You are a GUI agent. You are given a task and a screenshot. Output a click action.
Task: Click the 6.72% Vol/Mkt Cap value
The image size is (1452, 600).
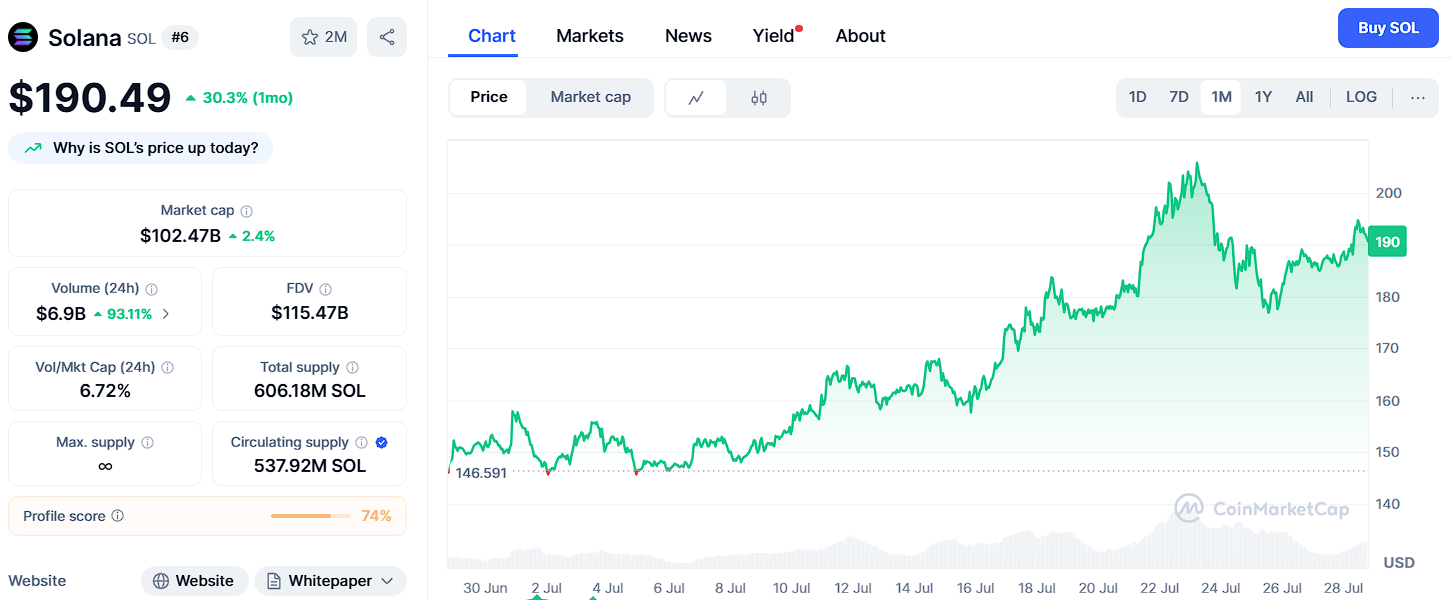pyautogui.click(x=105, y=391)
